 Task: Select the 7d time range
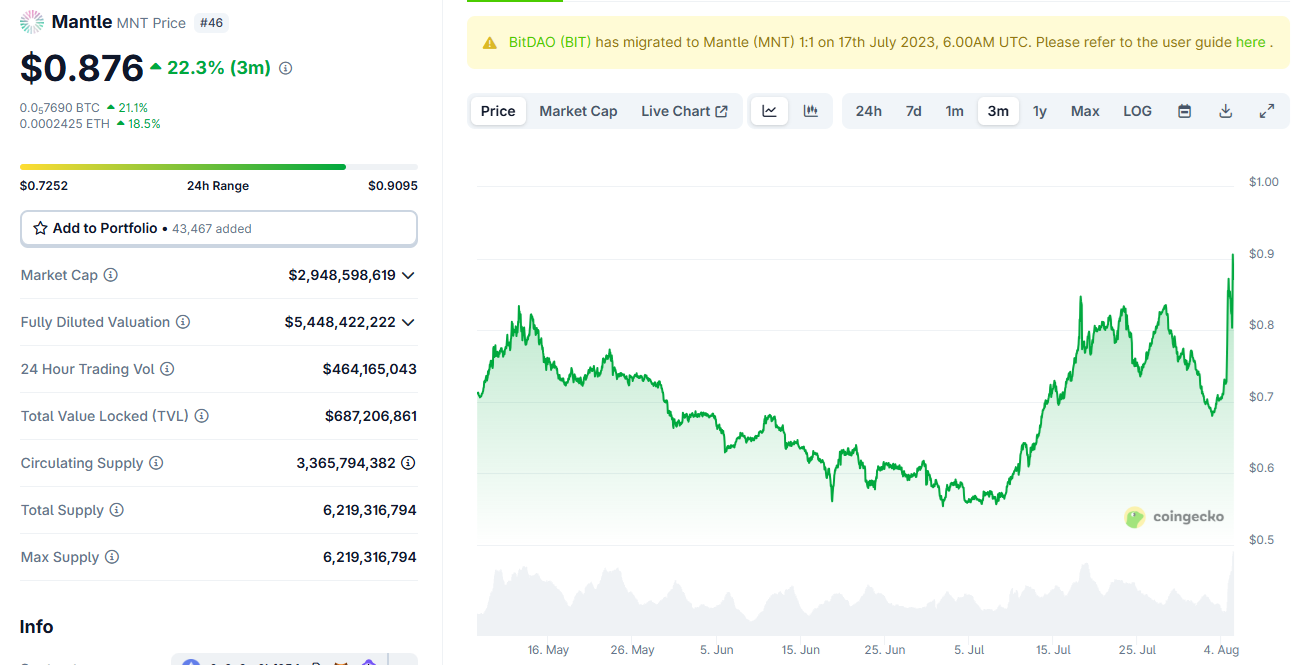point(914,111)
